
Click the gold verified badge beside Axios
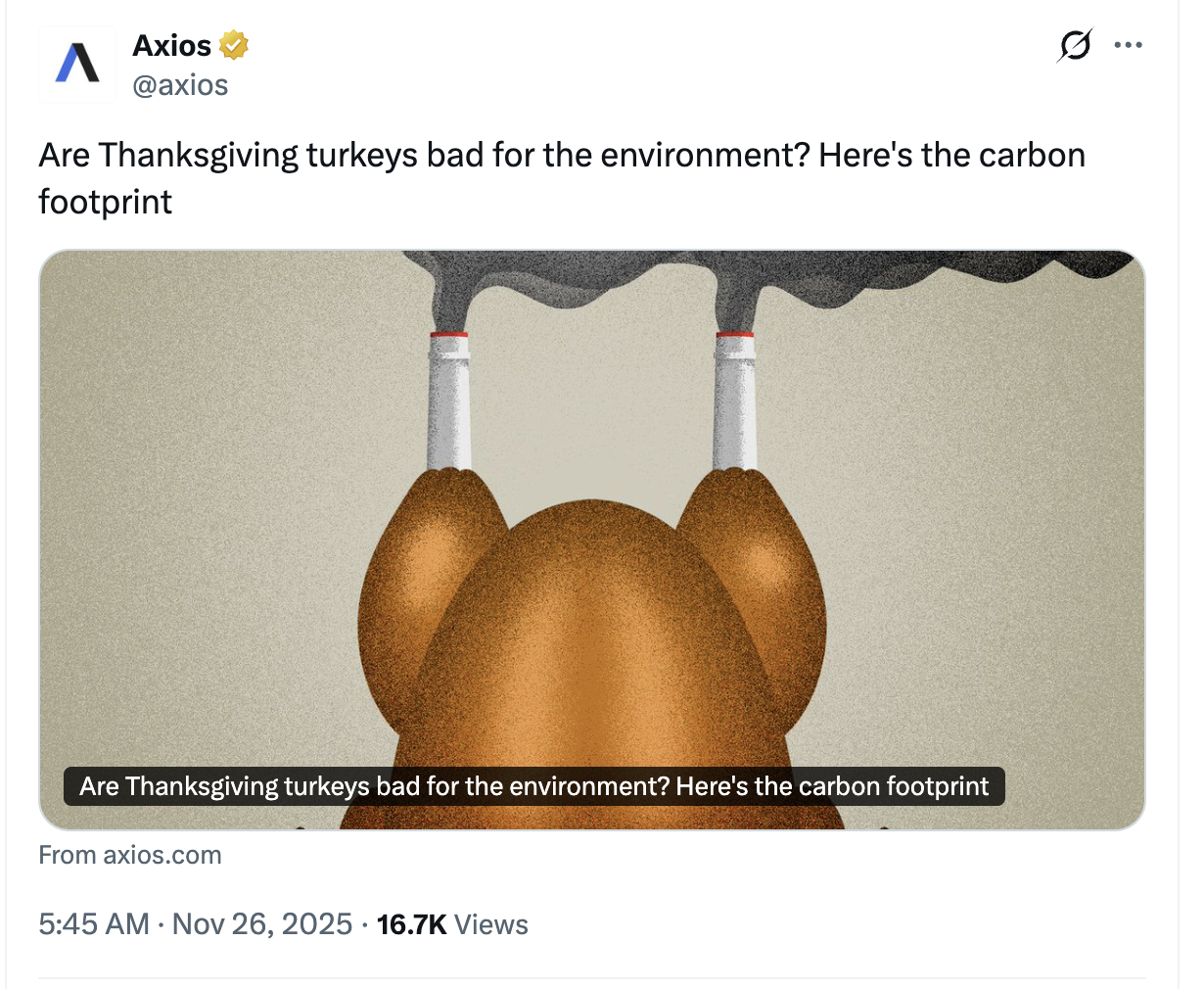click(233, 45)
